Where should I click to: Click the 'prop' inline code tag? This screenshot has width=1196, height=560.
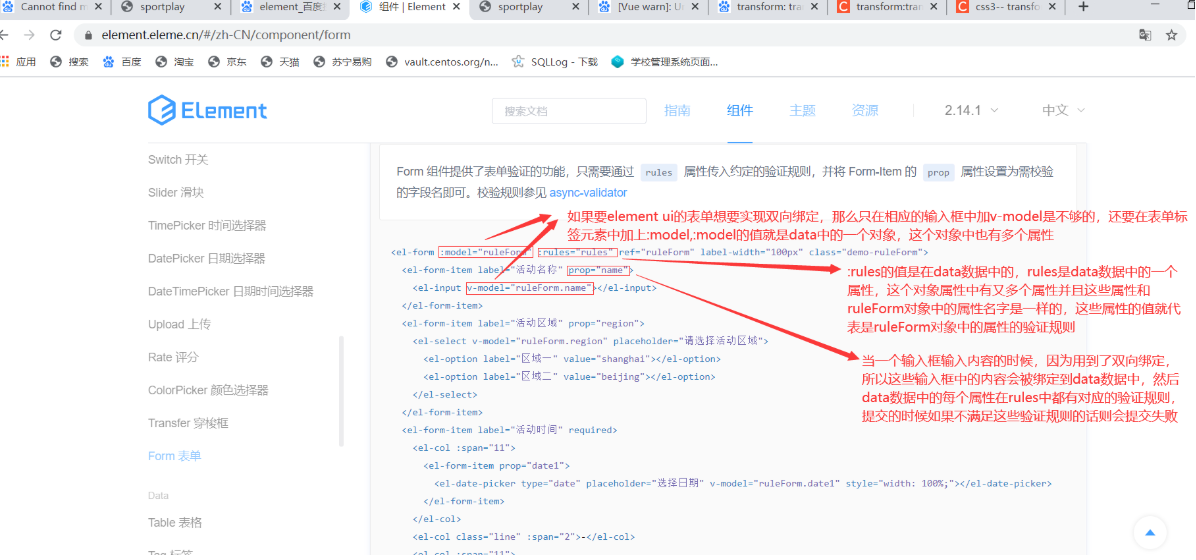coord(938,172)
